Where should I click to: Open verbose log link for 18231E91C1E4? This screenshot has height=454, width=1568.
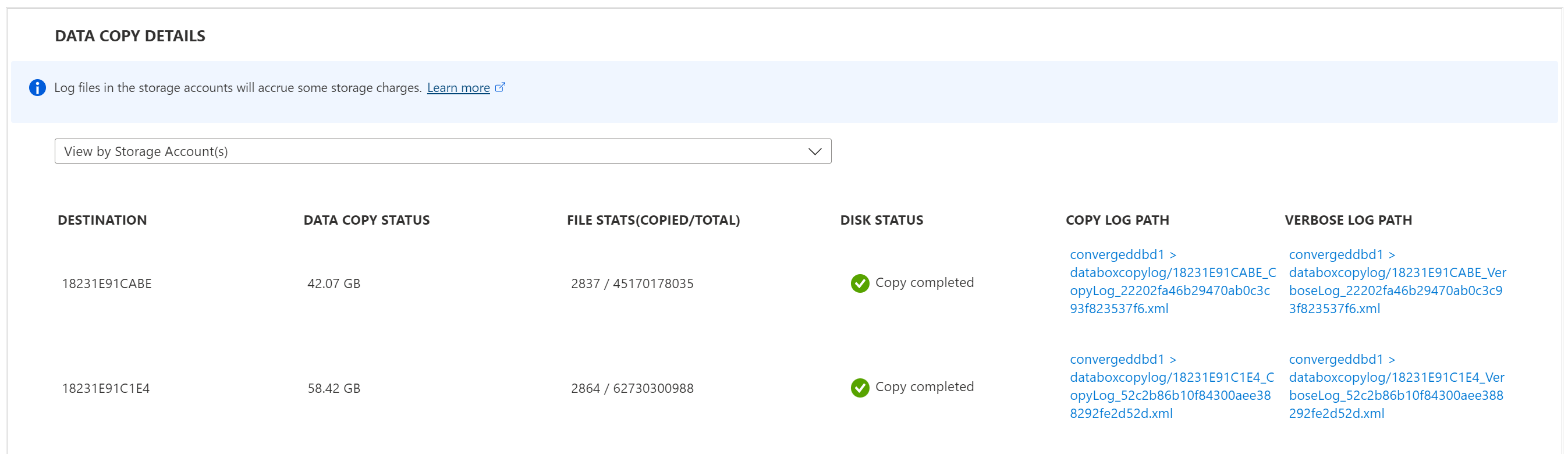click(1395, 386)
